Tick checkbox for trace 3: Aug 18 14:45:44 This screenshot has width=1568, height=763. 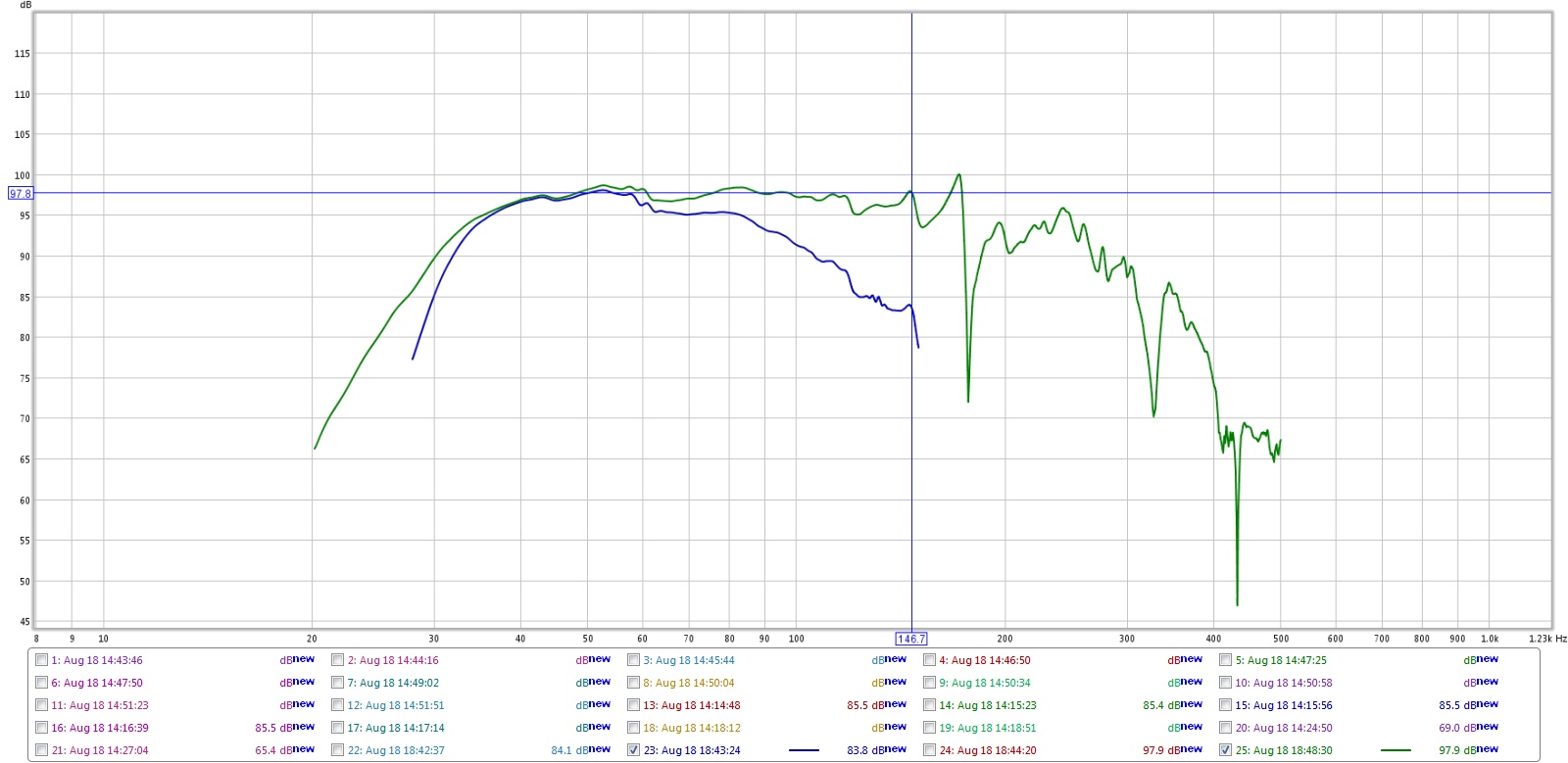tap(633, 659)
